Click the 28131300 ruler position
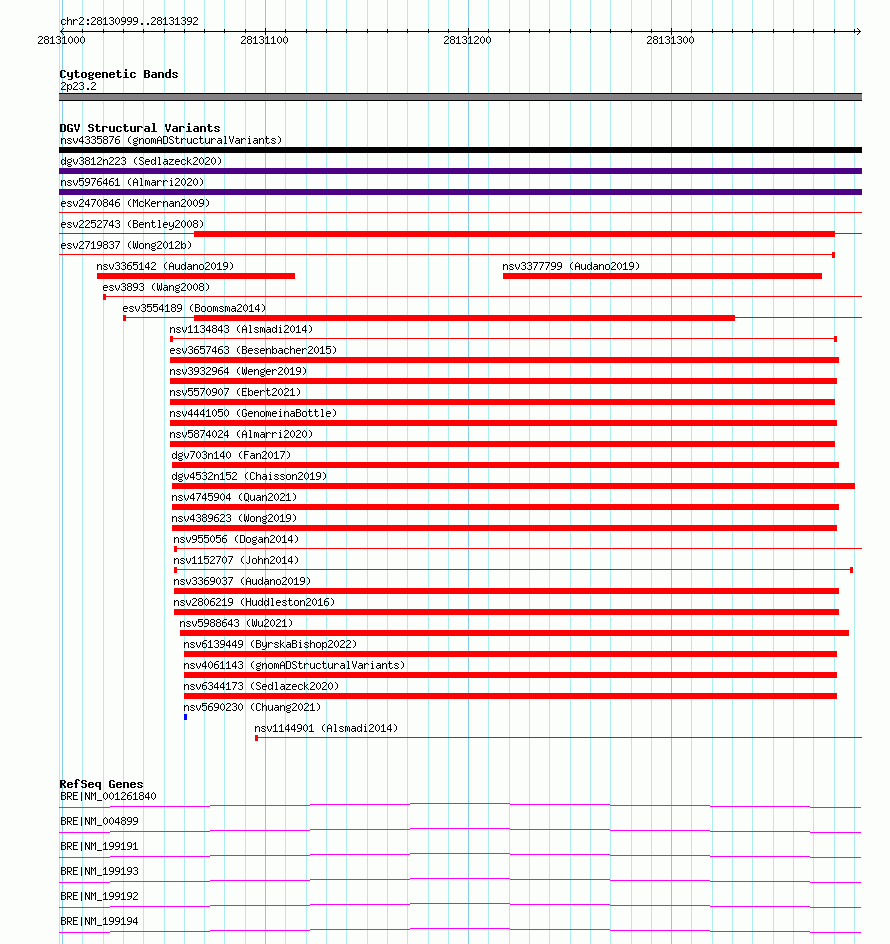Image resolution: width=890 pixels, height=944 pixels. tap(670, 40)
